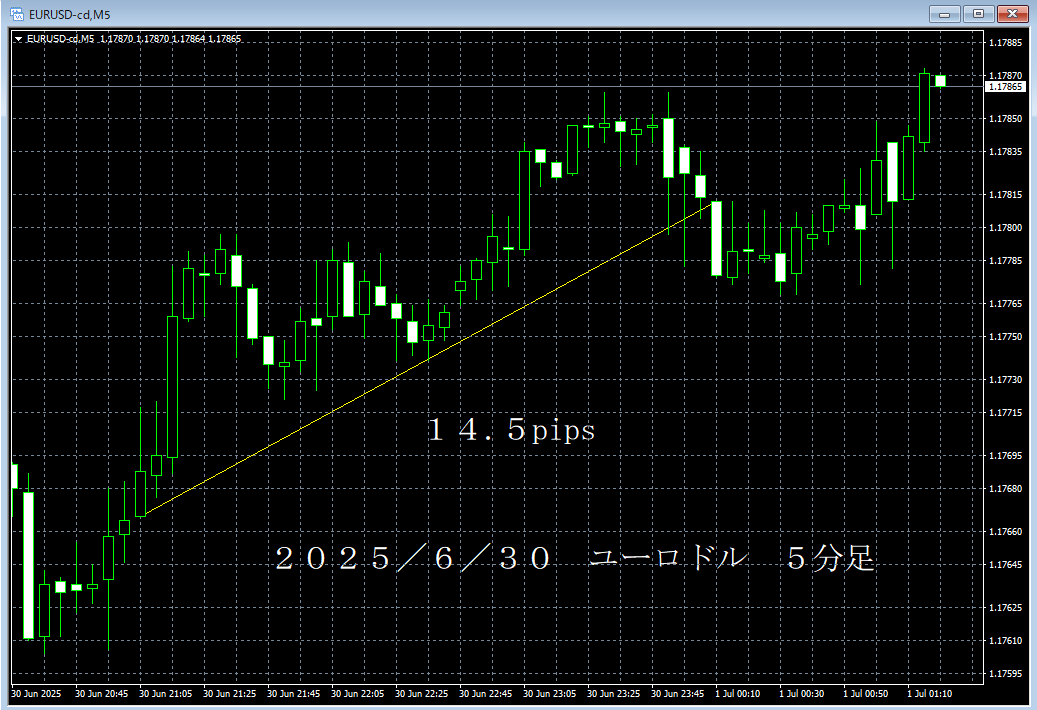This screenshot has width=1037, height=710.
Task: Click the 1.17885 level on price scale
Action: pyautogui.click(x=1004, y=43)
